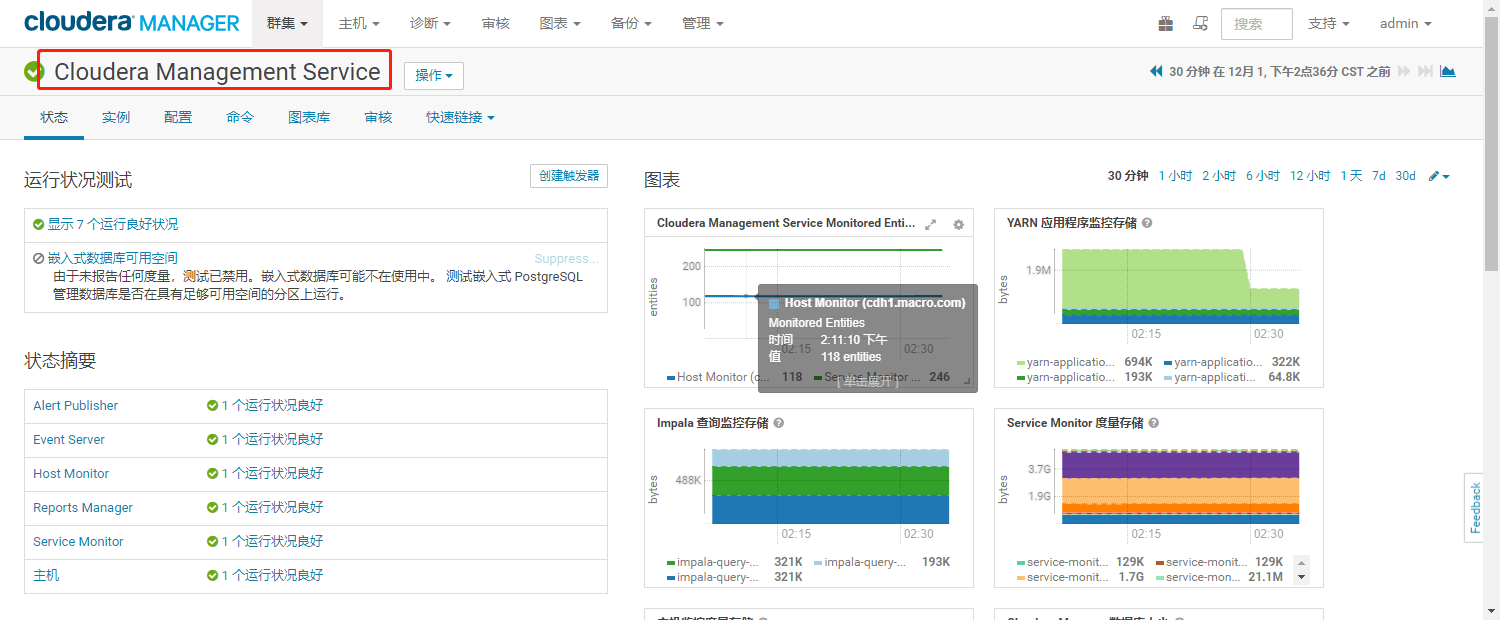Click help icon next to Service Monitor 度量存储
This screenshot has height=620, width=1500.
(1153, 423)
